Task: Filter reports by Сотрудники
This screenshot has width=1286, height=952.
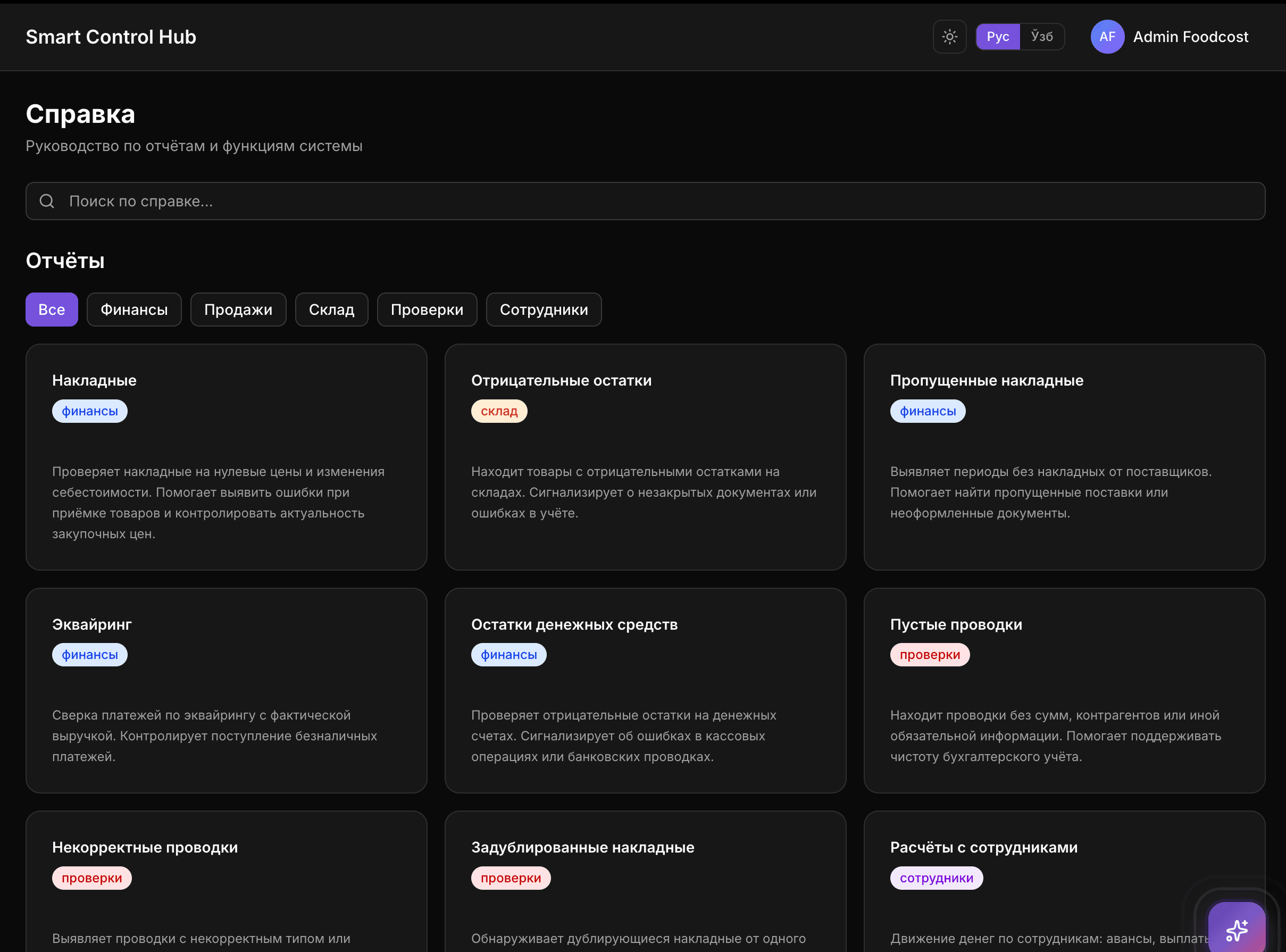Action: 544,310
